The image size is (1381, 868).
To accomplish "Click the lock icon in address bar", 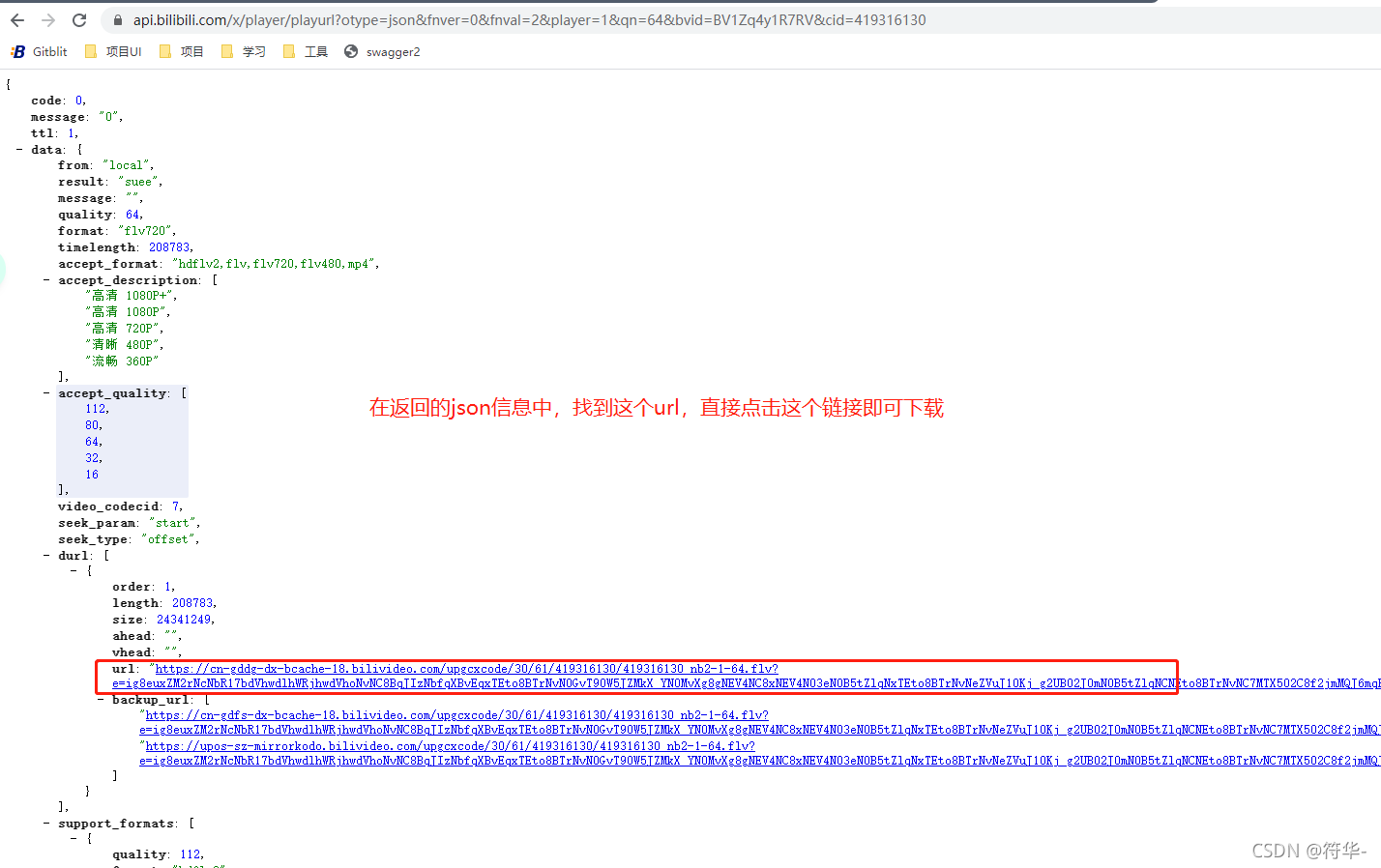I will pos(118,20).
